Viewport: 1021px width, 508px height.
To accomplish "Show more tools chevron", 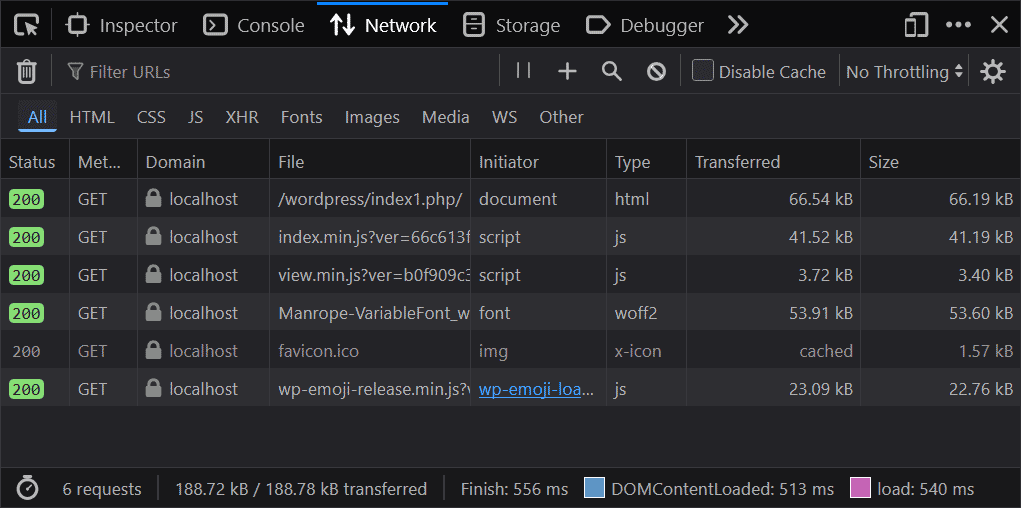I will coord(738,25).
